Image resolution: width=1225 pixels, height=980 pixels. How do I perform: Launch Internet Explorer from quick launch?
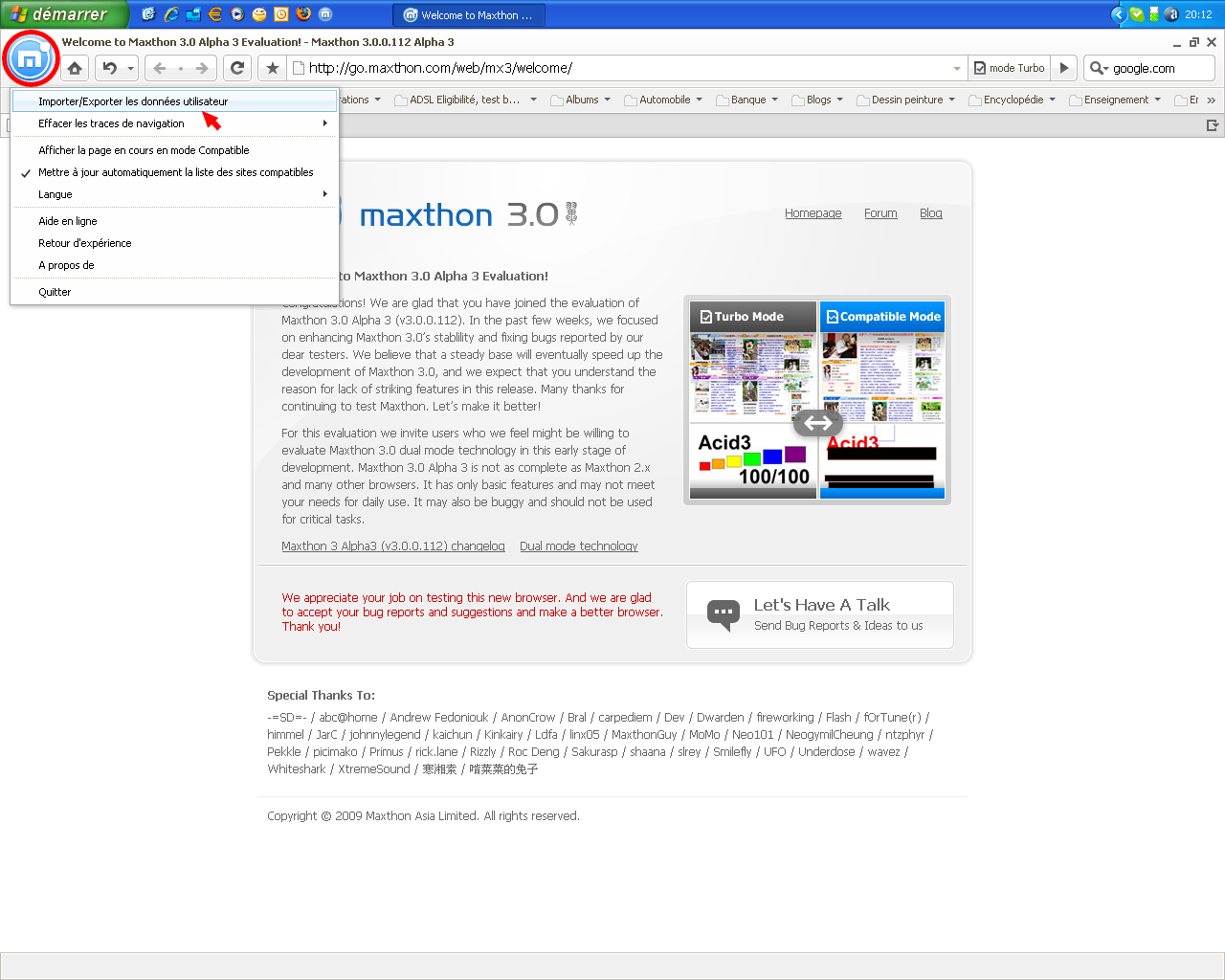pyautogui.click(x=171, y=14)
